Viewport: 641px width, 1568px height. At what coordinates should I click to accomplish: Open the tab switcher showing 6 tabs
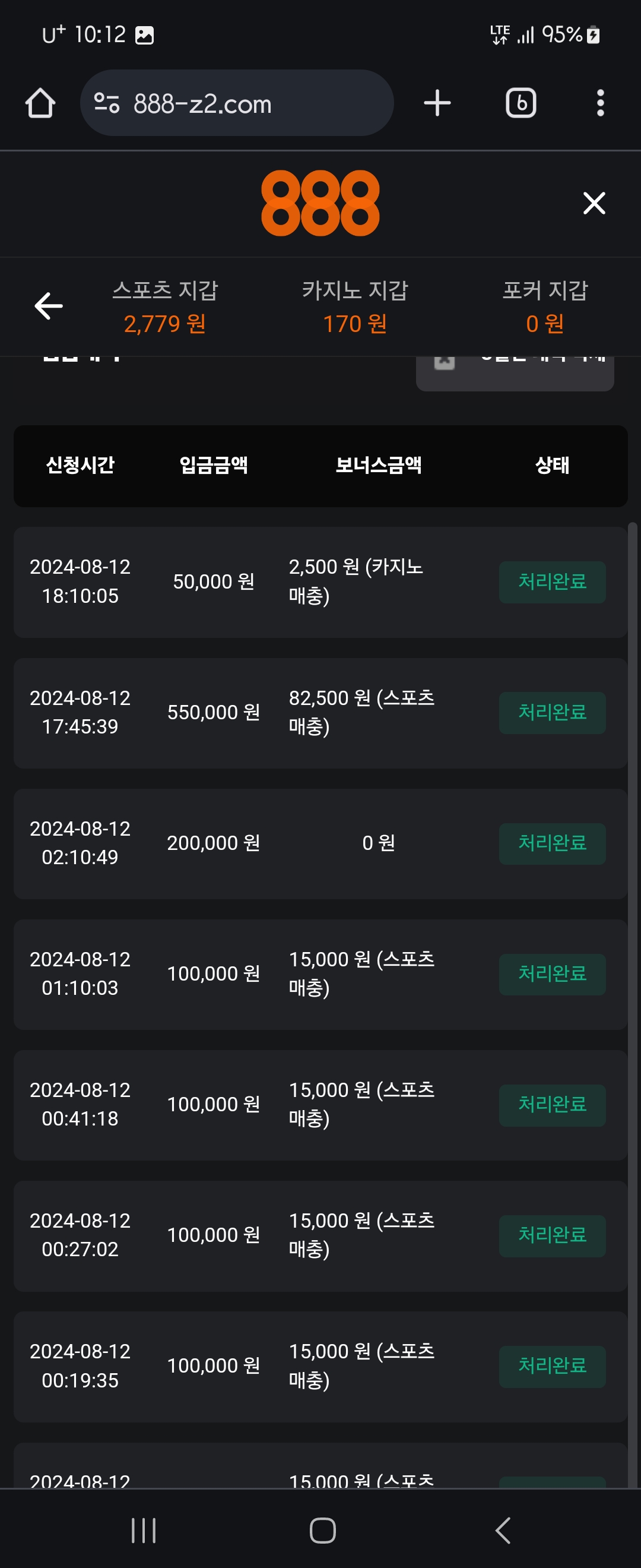[521, 103]
